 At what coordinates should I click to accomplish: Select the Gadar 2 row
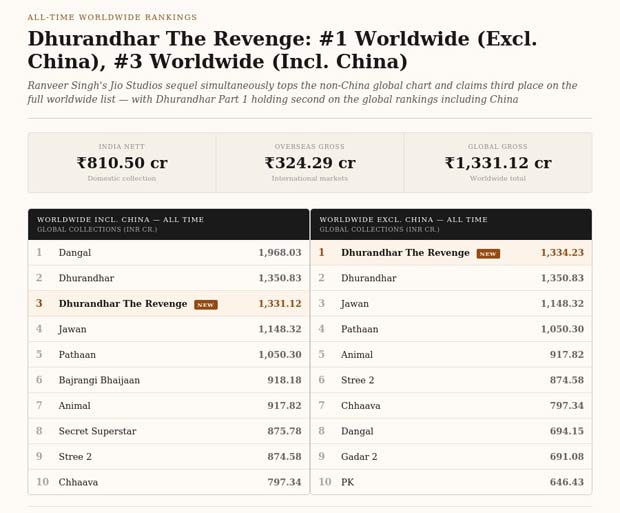click(451, 457)
